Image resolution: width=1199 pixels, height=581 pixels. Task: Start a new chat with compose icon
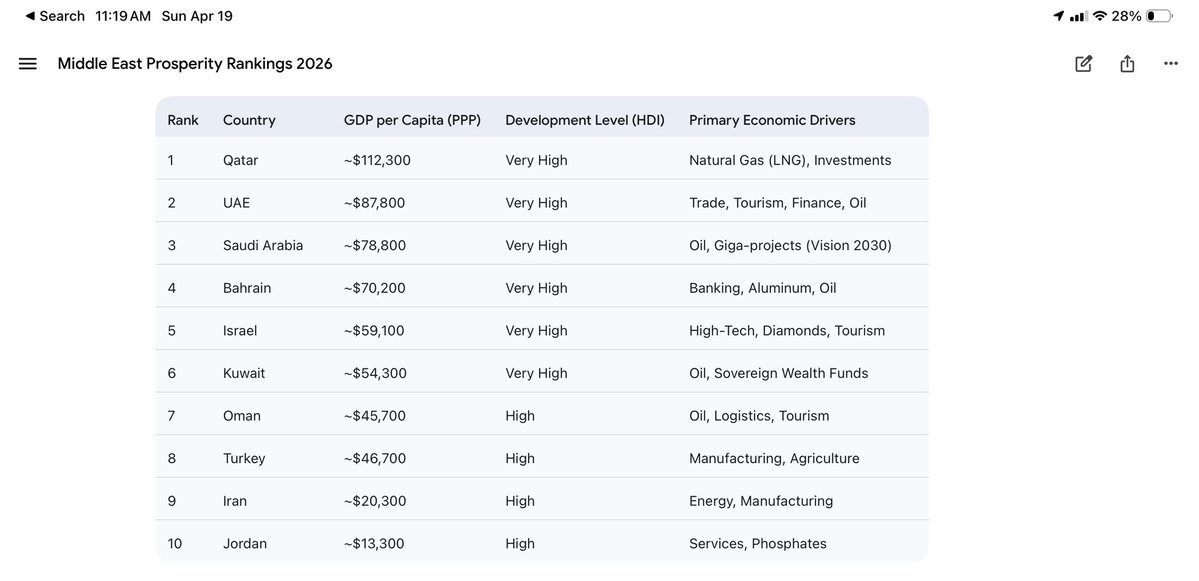(x=1084, y=64)
